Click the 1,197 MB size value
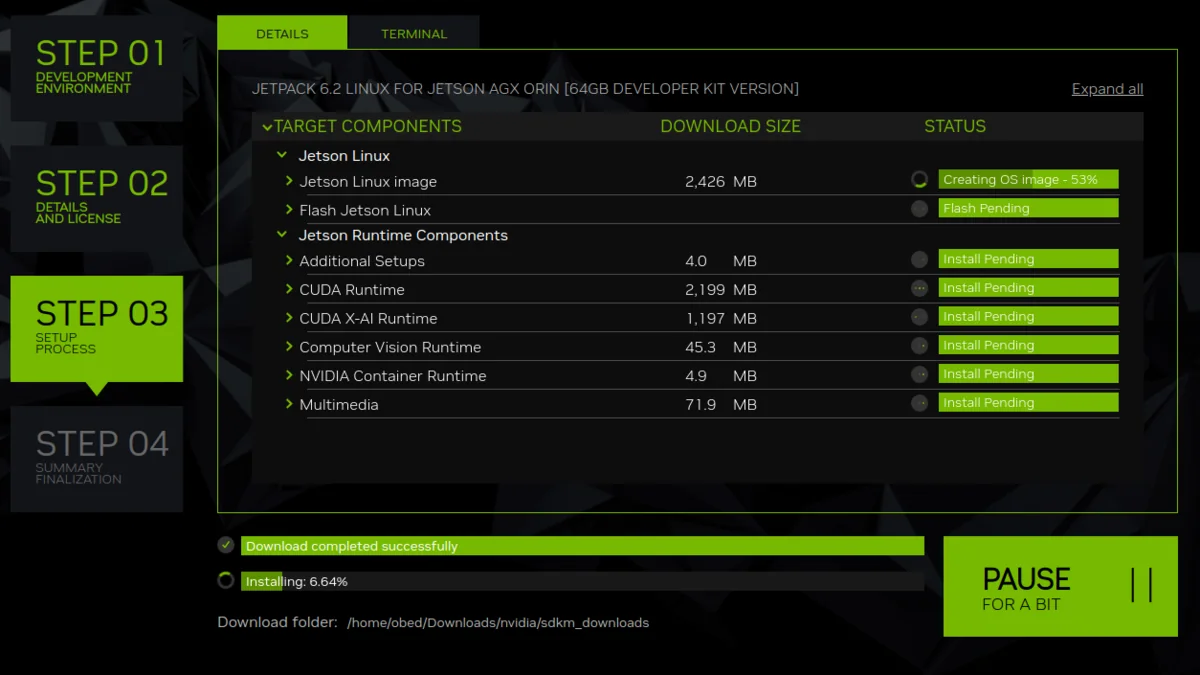The image size is (1200, 675). click(721, 319)
